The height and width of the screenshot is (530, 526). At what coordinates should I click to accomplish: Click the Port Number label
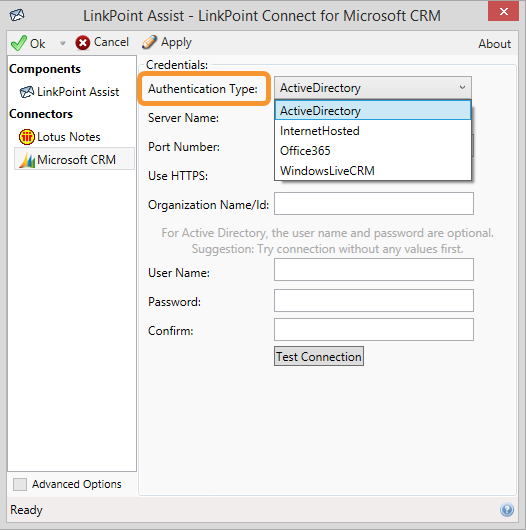pos(184,147)
